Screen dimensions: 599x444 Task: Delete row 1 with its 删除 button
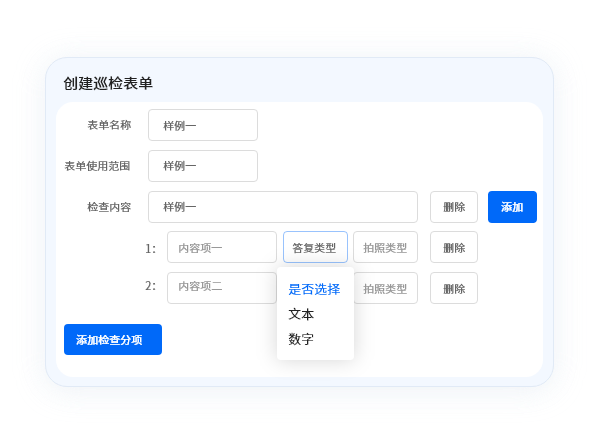click(454, 247)
